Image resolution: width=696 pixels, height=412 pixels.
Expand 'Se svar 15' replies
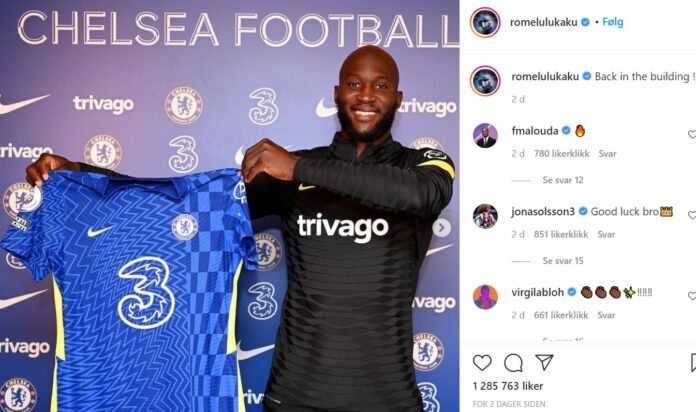pyautogui.click(x=563, y=261)
